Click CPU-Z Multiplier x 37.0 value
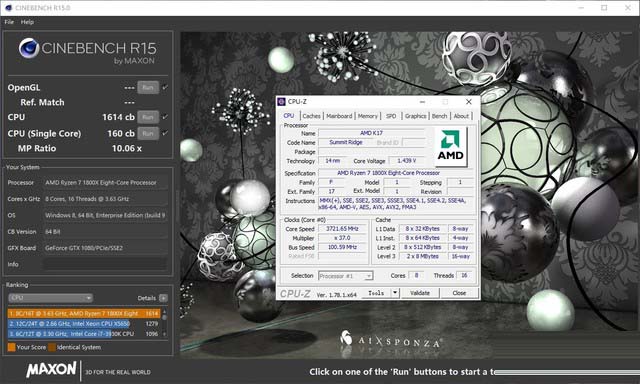This screenshot has height=384, width=640. coord(342,238)
